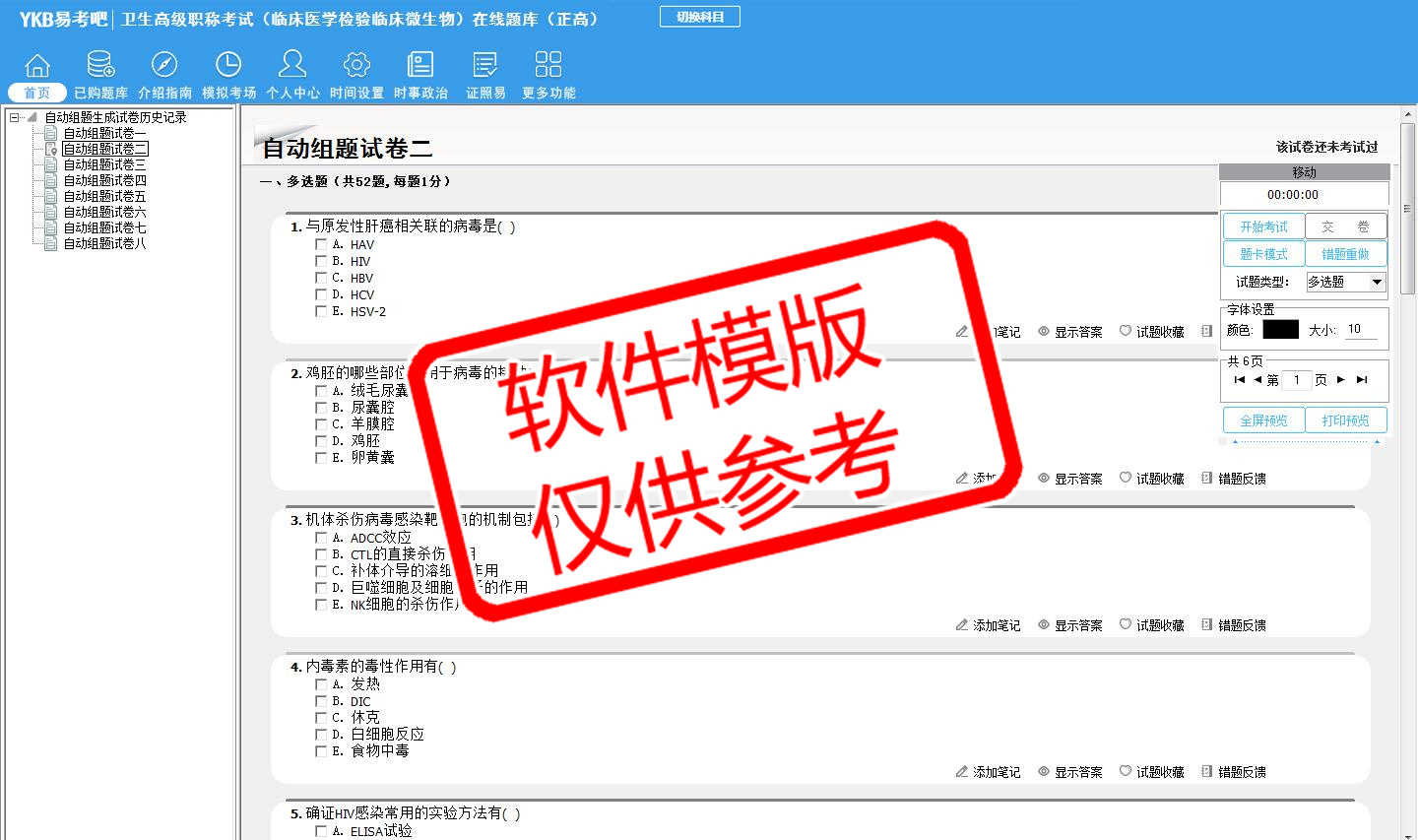This screenshot has height=840, width=1418.
Task: Go to the previous page arrow
Action: (1257, 379)
